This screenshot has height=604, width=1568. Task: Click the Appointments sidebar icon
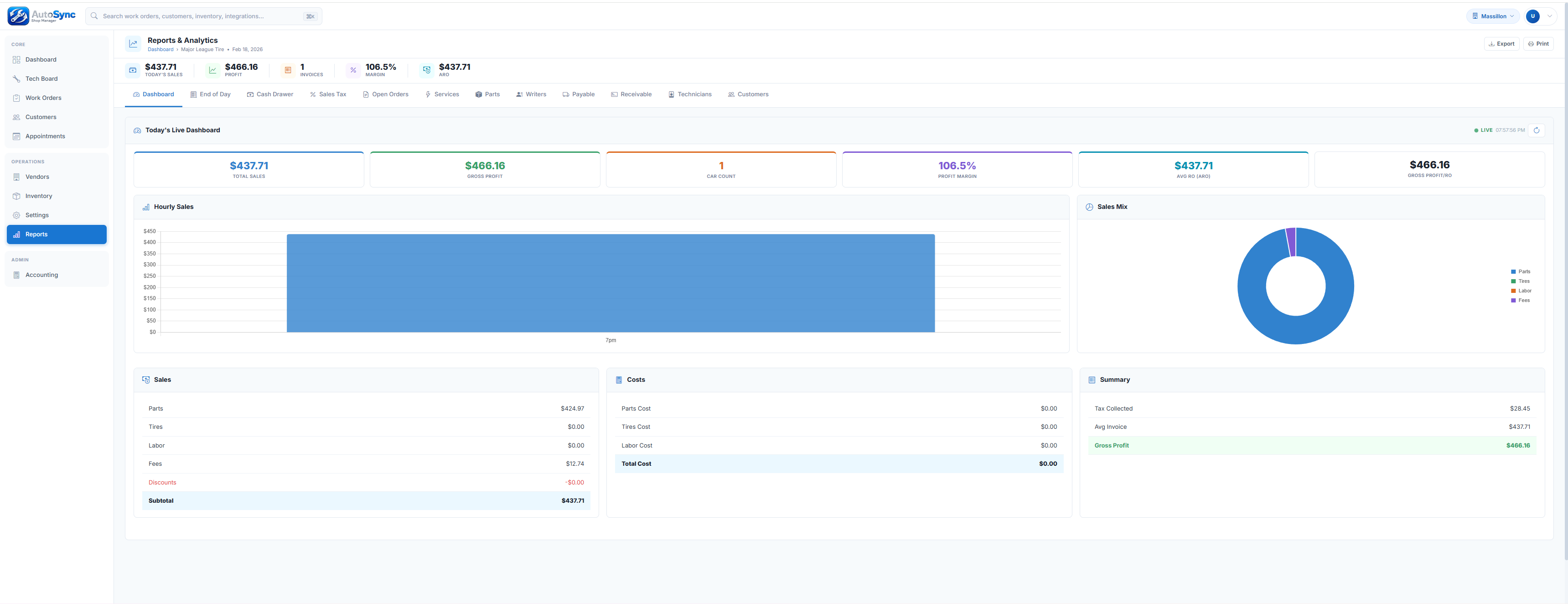pyautogui.click(x=16, y=136)
